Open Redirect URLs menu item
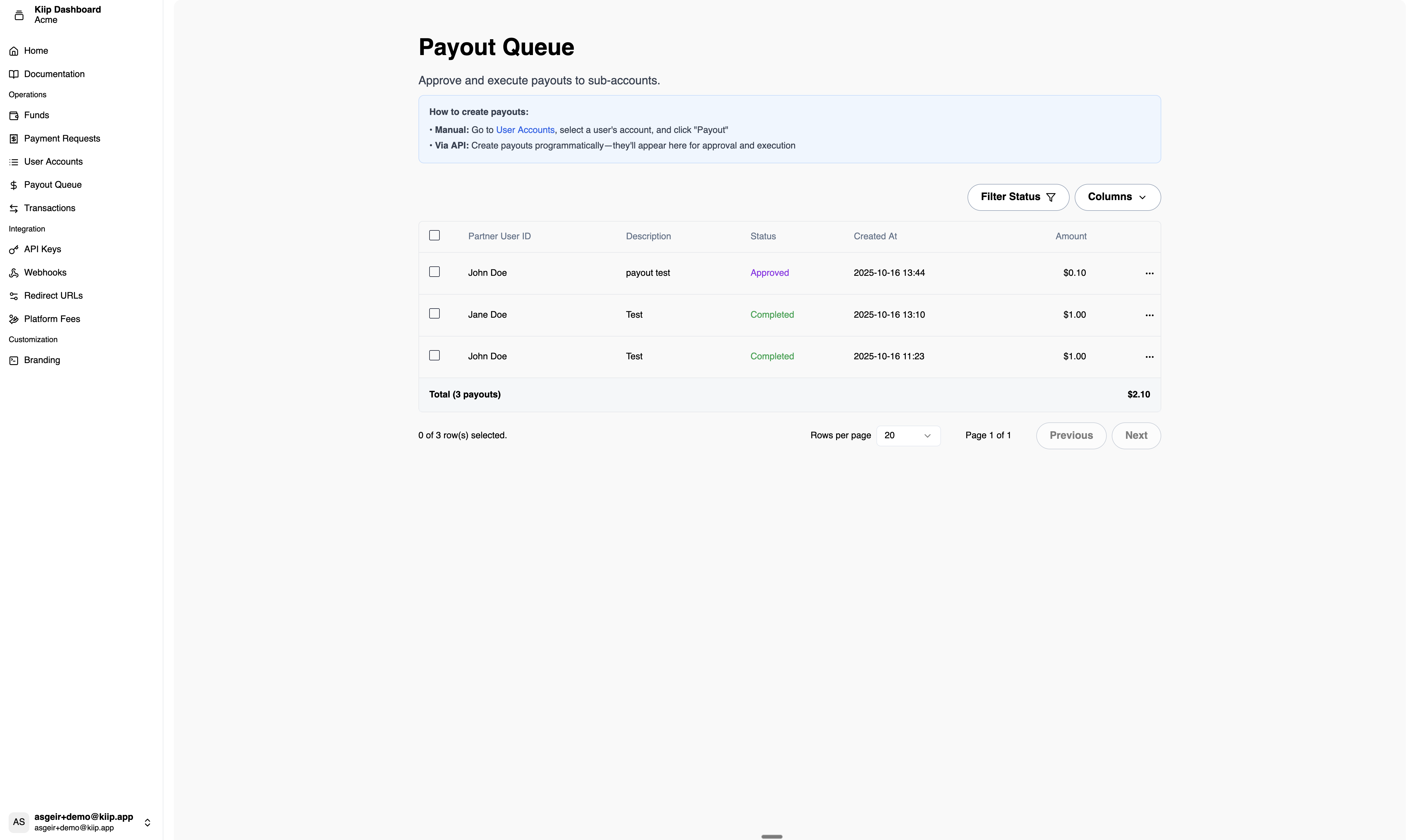 coord(53,295)
